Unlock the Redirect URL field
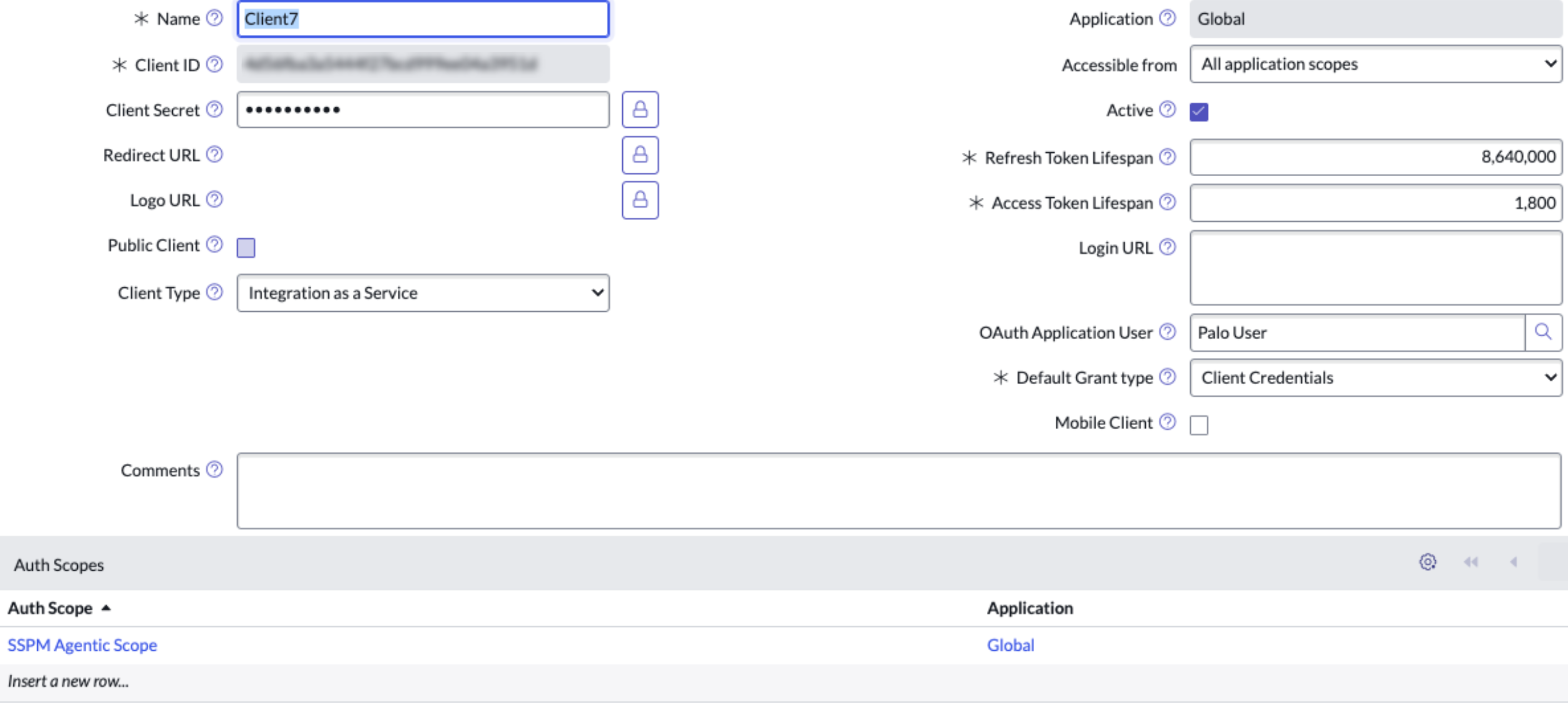The image size is (1568, 703). [640, 154]
